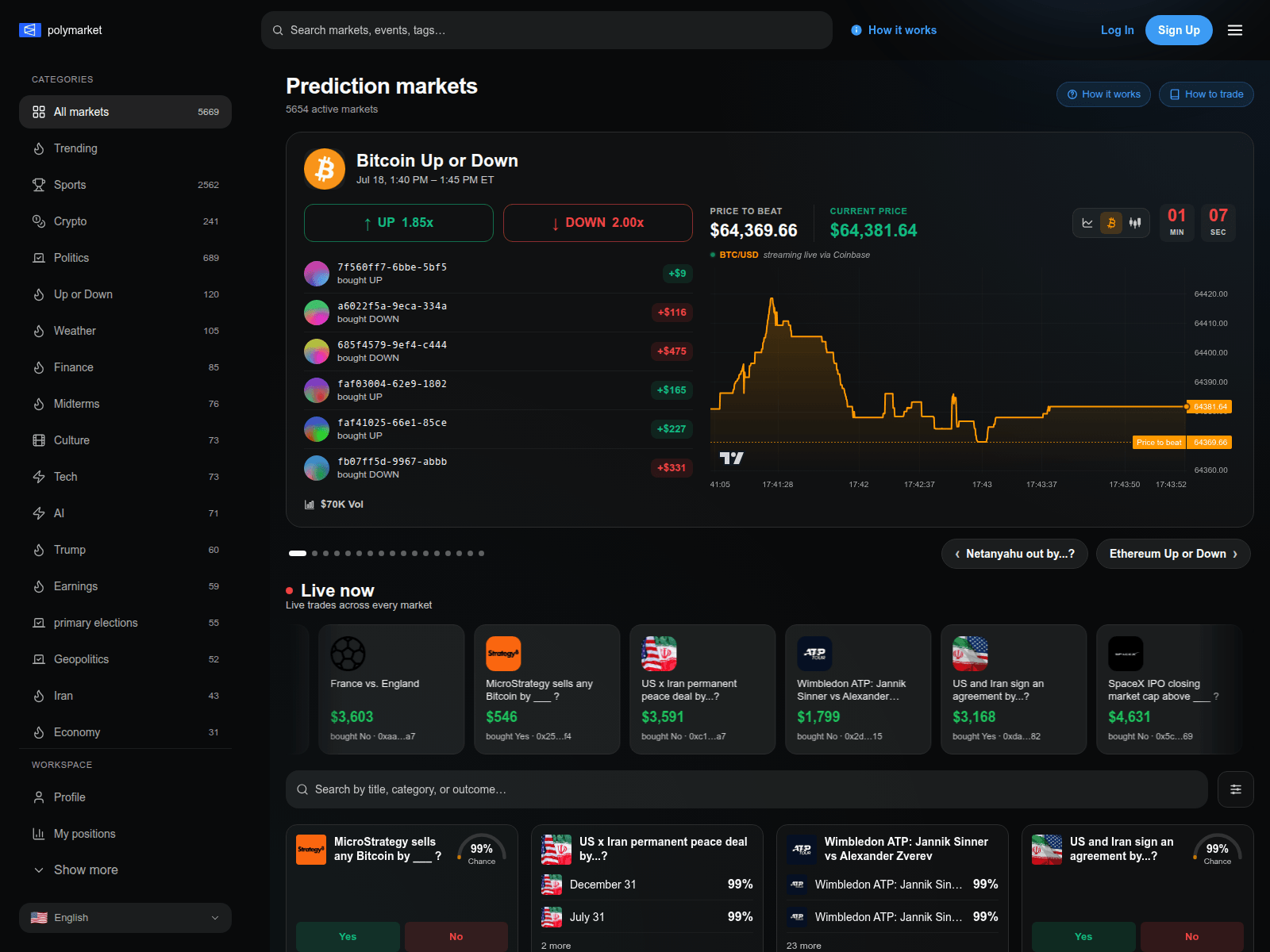The height and width of the screenshot is (952, 1270).
Task: Click the ATP Tour logo in Live now card
Action: (x=814, y=654)
